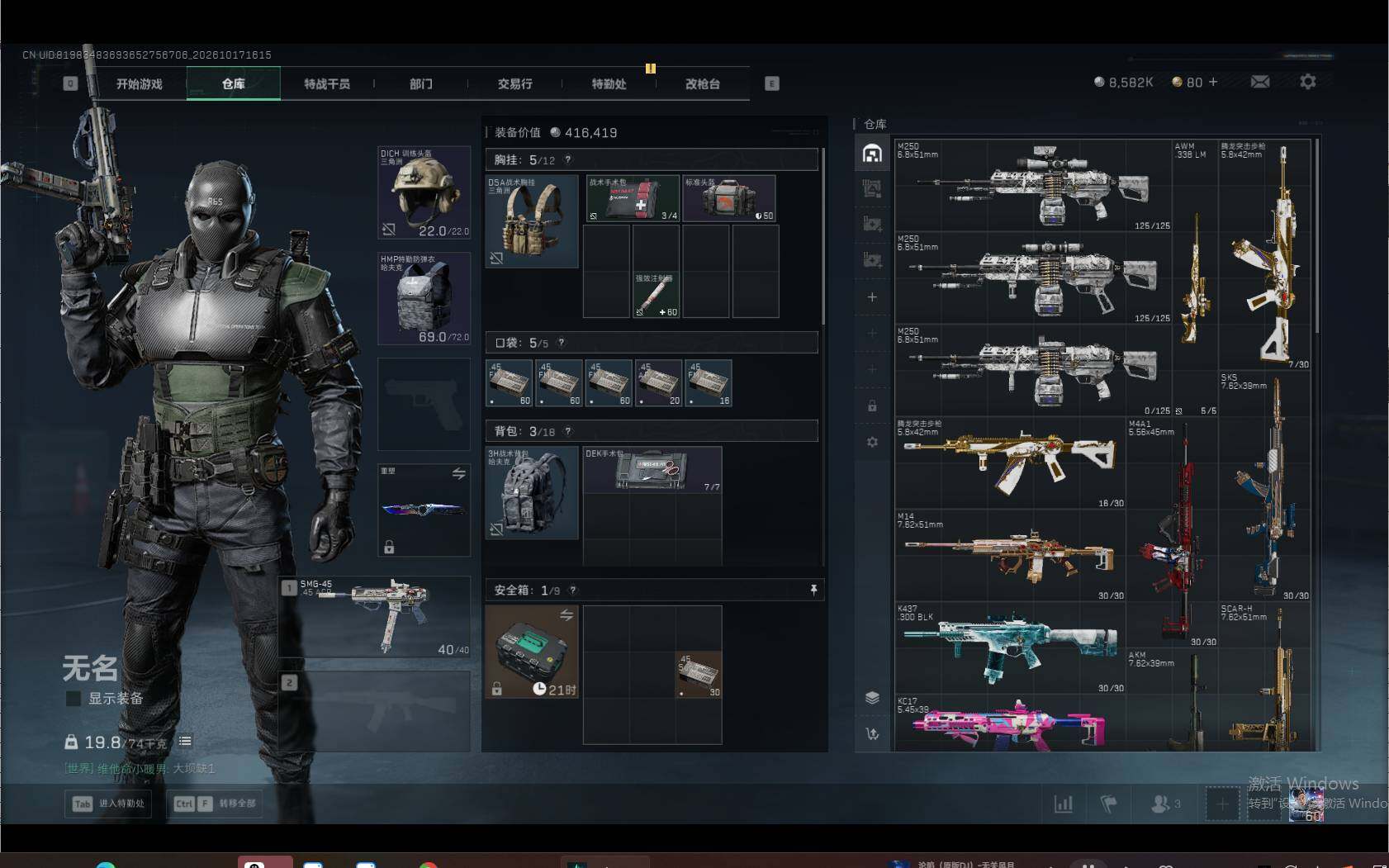Screen dimensions: 1389x868
Task: Select the 强效注射器 item
Action: point(657,295)
